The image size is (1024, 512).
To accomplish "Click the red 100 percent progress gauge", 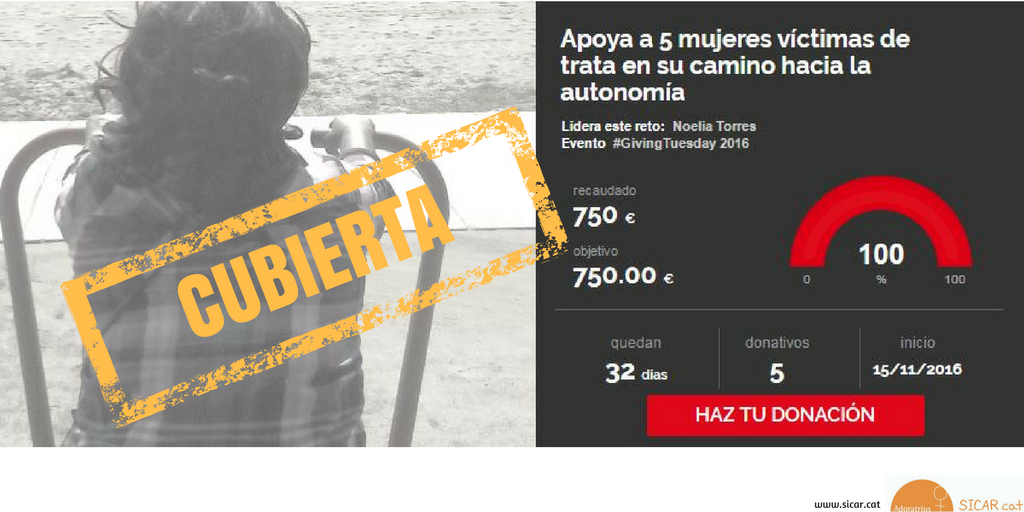I will pos(880,222).
